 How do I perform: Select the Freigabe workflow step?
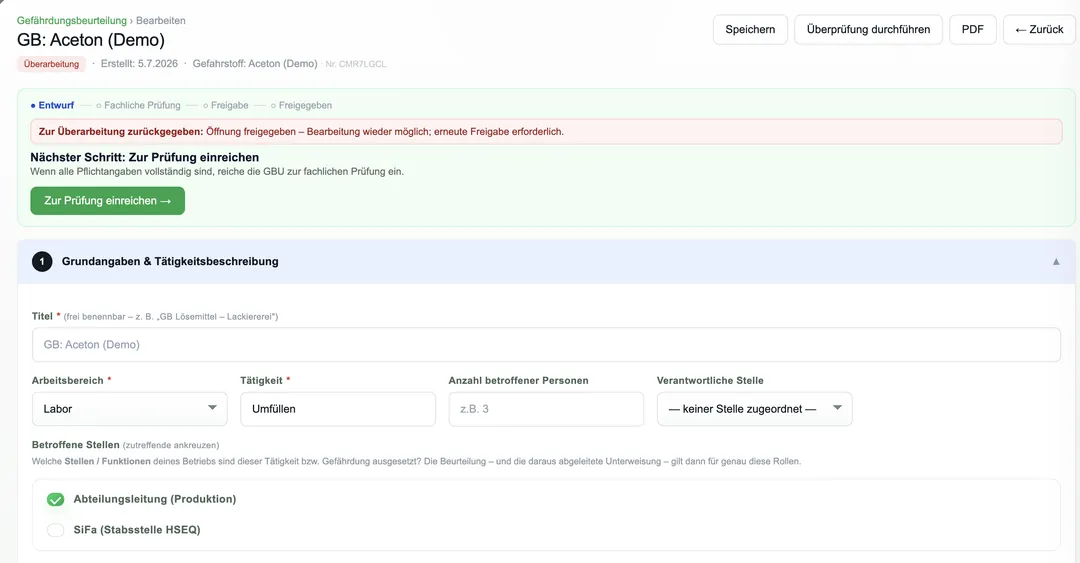[226, 105]
